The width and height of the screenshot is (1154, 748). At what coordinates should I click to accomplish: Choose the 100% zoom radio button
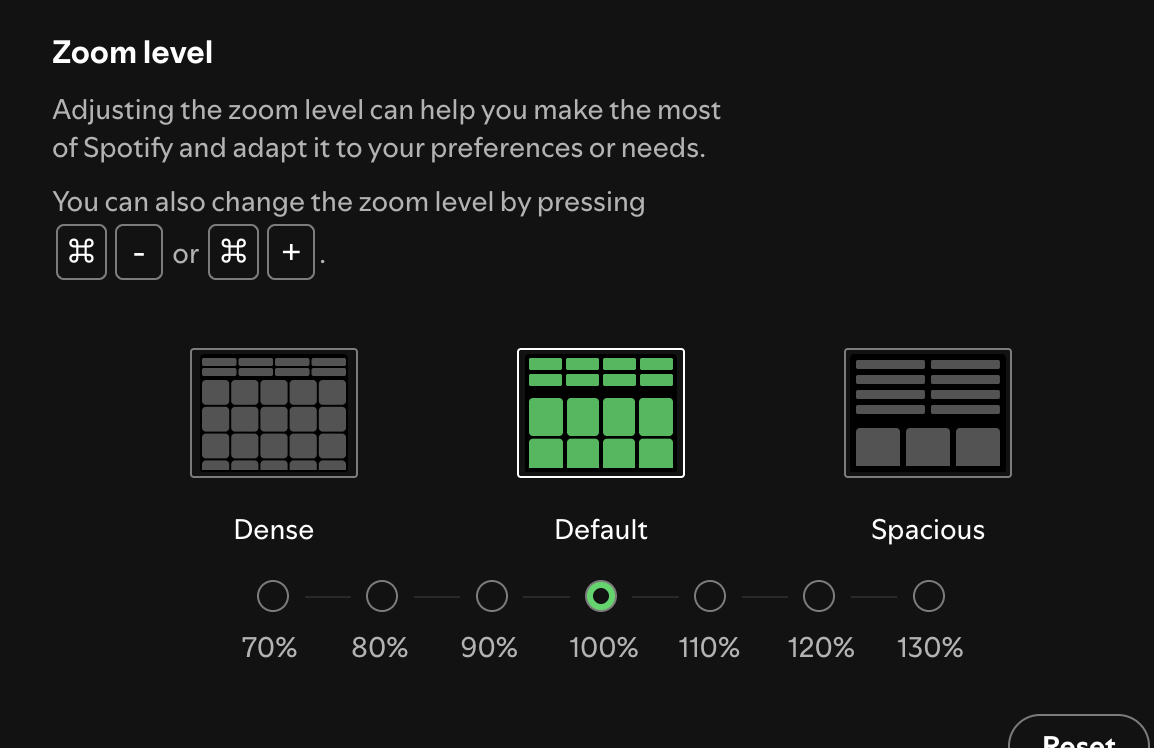tap(601, 596)
